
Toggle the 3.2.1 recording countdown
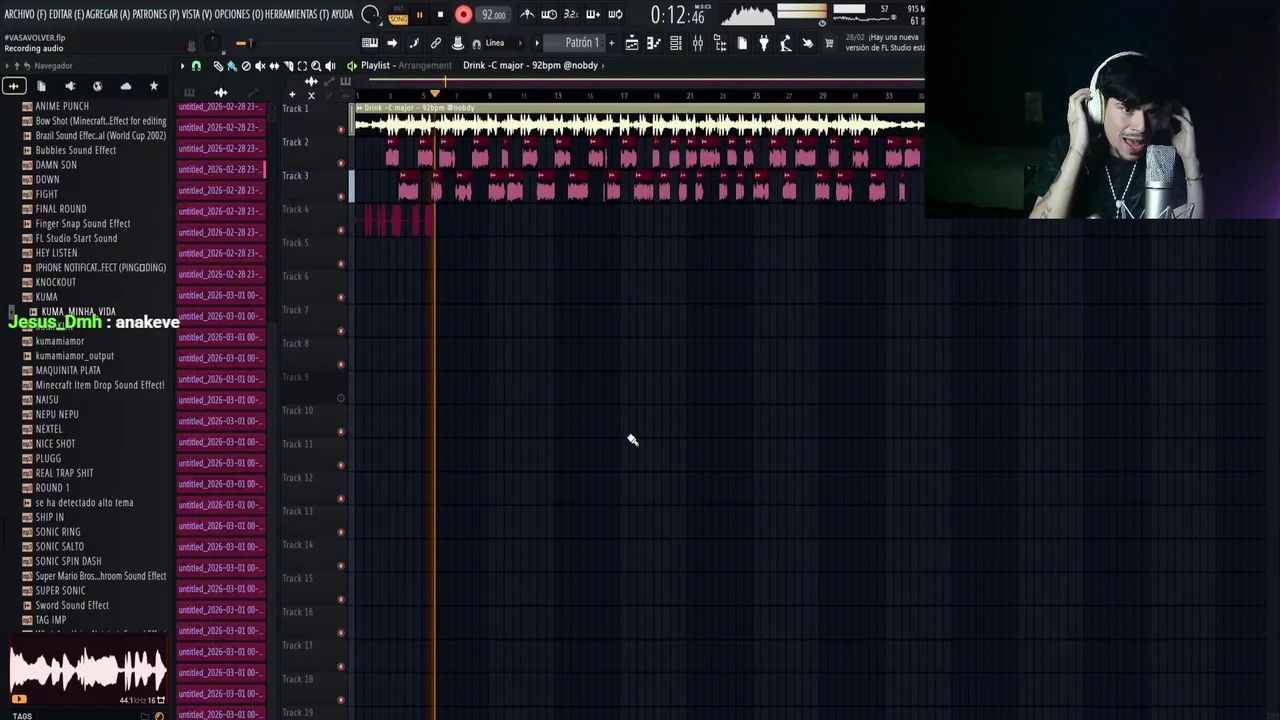point(571,15)
